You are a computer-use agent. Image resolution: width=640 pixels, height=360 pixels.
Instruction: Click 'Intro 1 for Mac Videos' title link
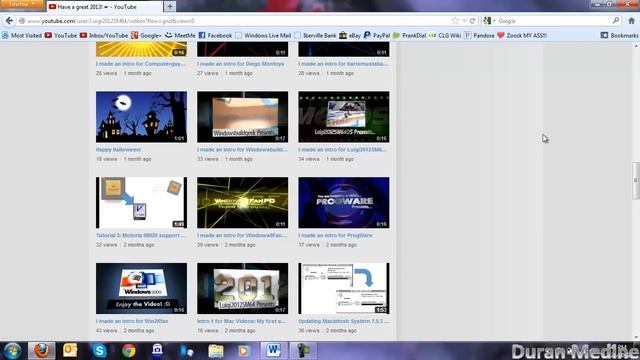click(x=242, y=321)
